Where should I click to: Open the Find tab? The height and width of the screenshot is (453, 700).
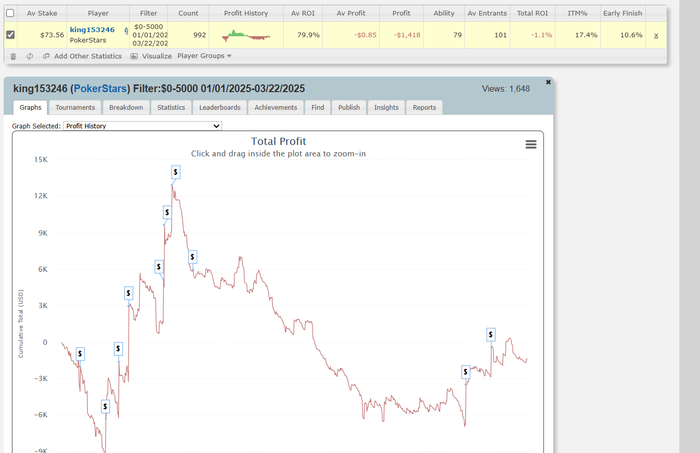pyautogui.click(x=317, y=108)
